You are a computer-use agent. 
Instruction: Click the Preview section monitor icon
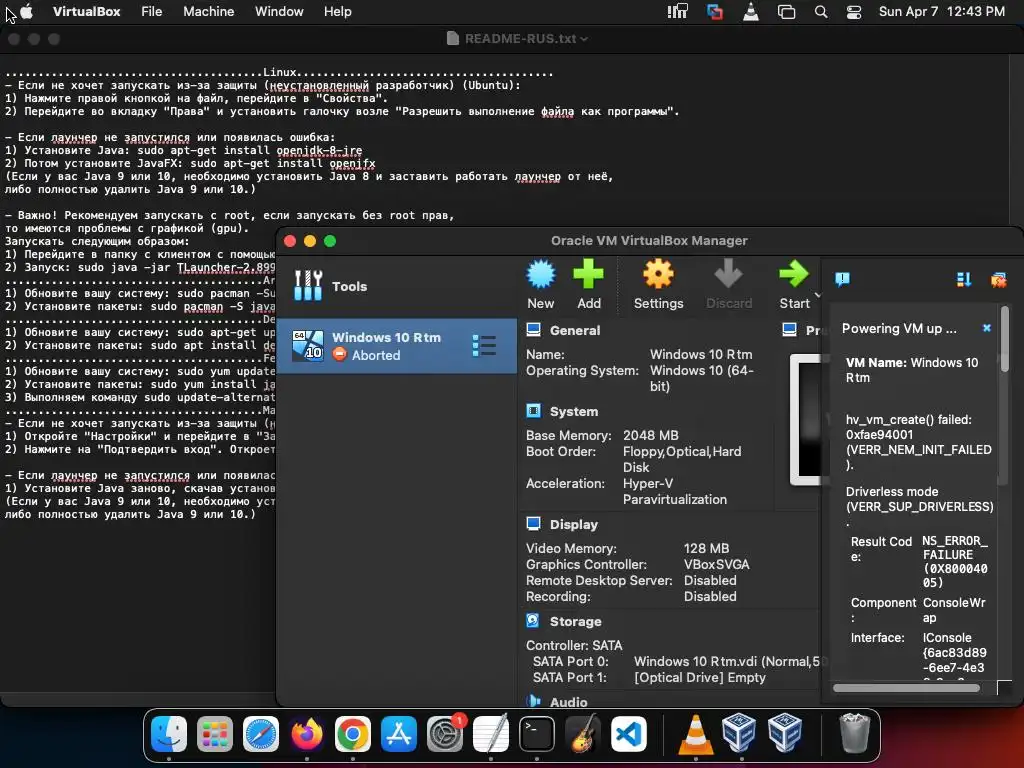click(790, 330)
